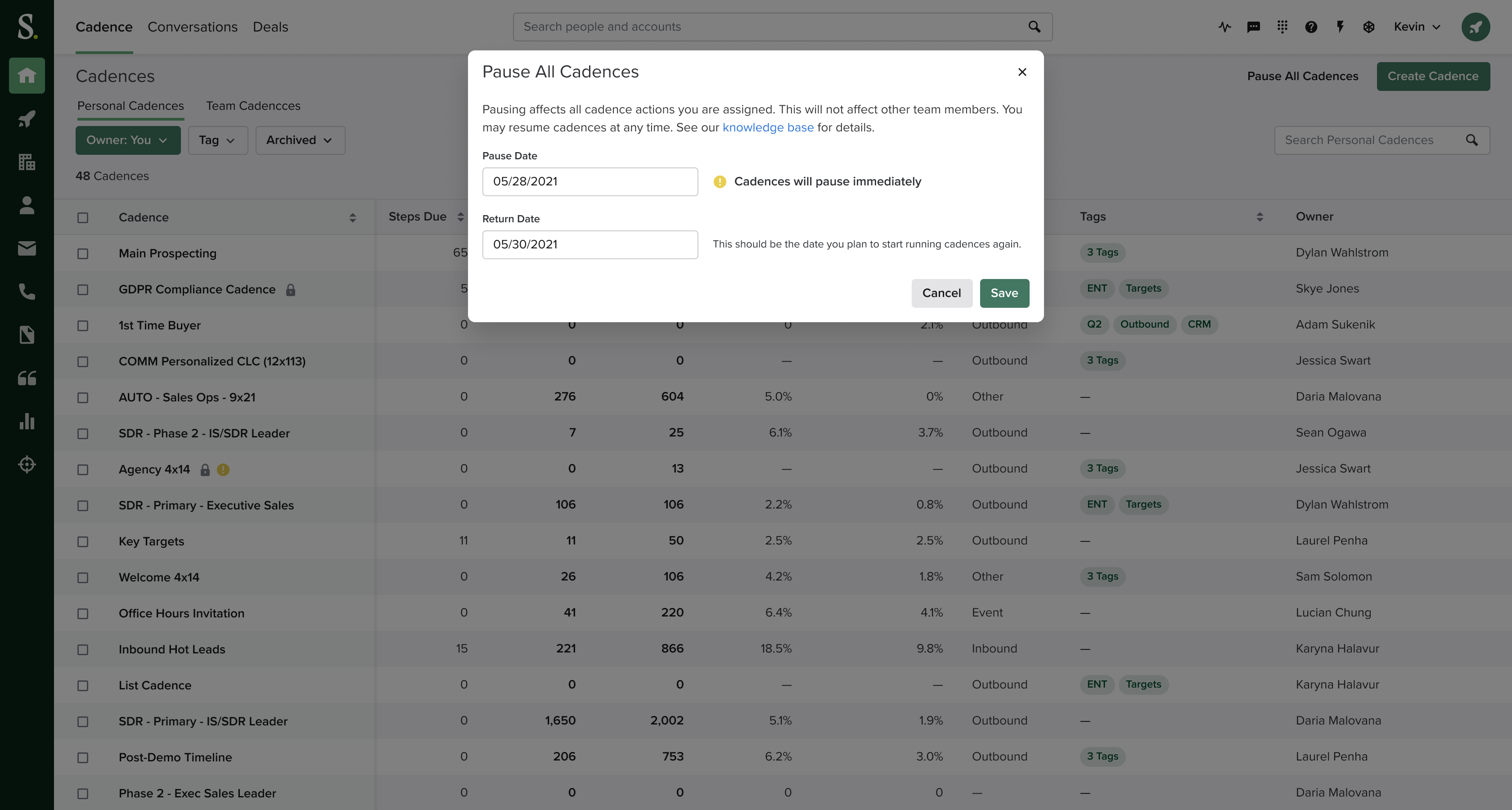Select all cadences with the header checkbox
Image resolution: width=1512 pixels, height=810 pixels.
tap(83, 217)
